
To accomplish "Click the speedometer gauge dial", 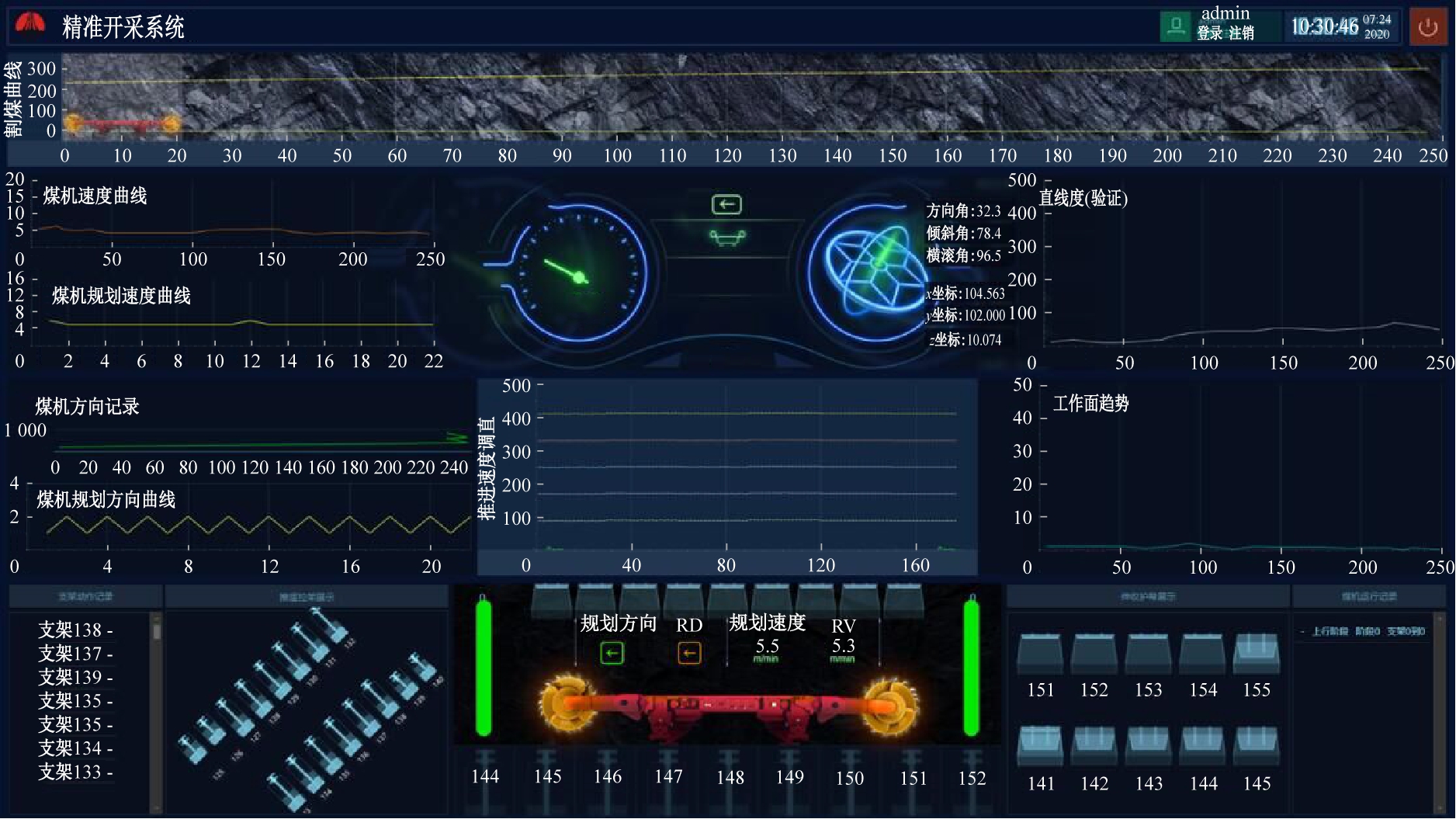I will click(578, 276).
